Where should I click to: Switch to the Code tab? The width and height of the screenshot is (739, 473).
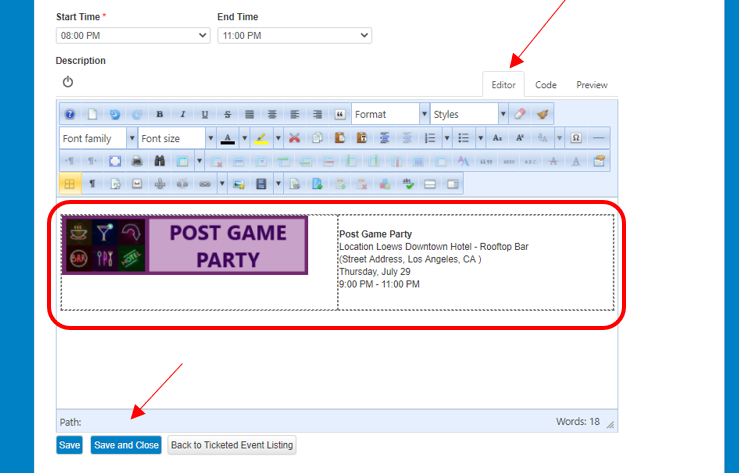[546, 85]
